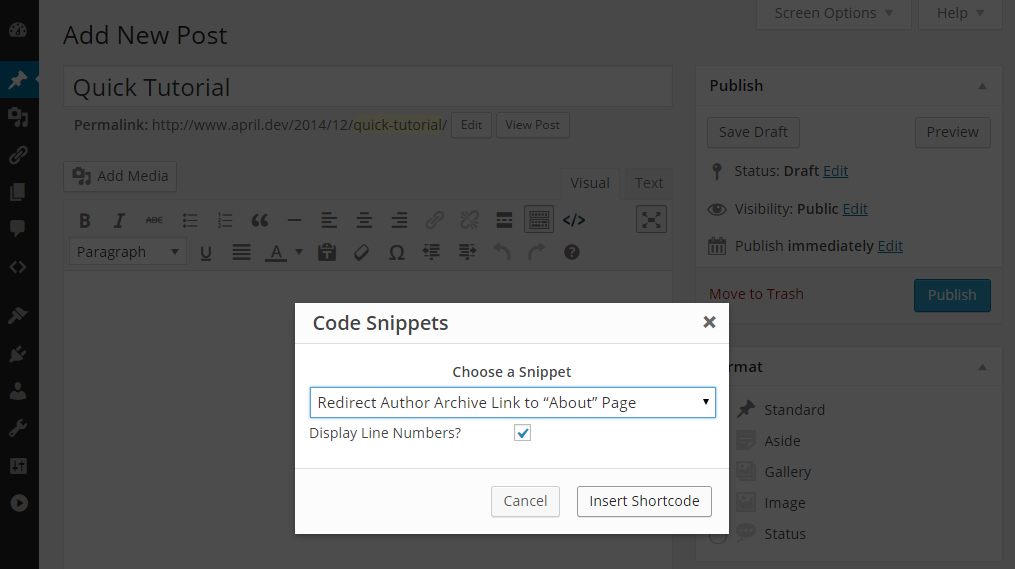Image resolution: width=1015 pixels, height=569 pixels.
Task: Open Plugins in admin sidebar
Action: 18,353
